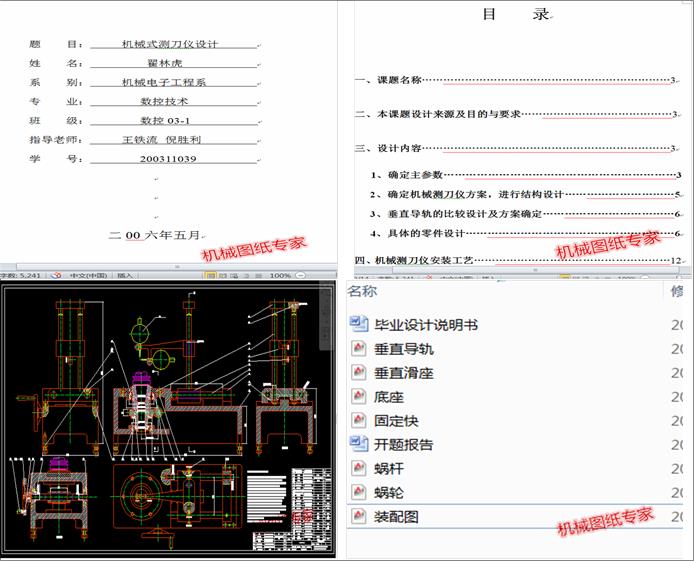Click the class text 数控 03-1
This screenshot has width=694, height=561.
click(165, 120)
